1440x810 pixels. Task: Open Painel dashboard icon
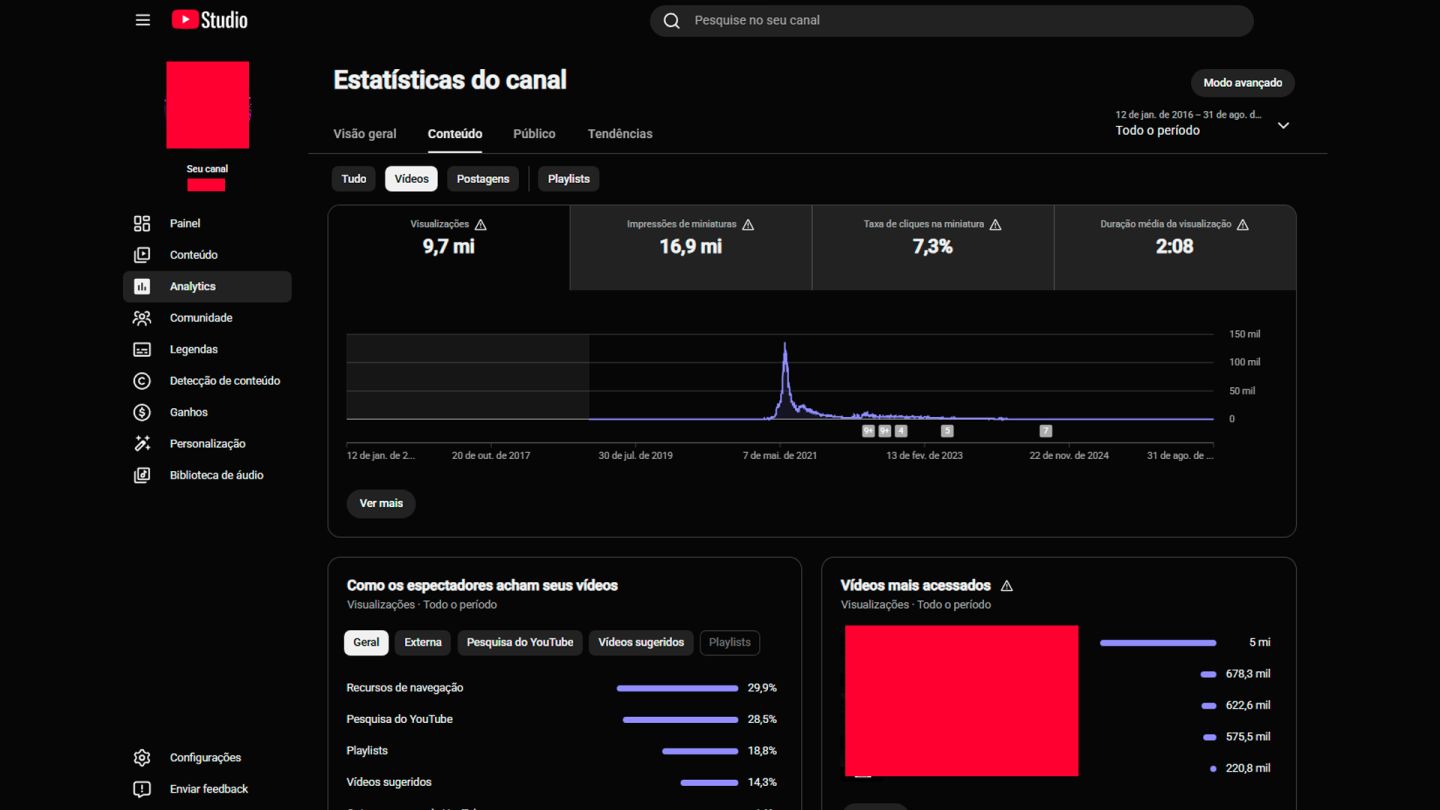point(142,223)
